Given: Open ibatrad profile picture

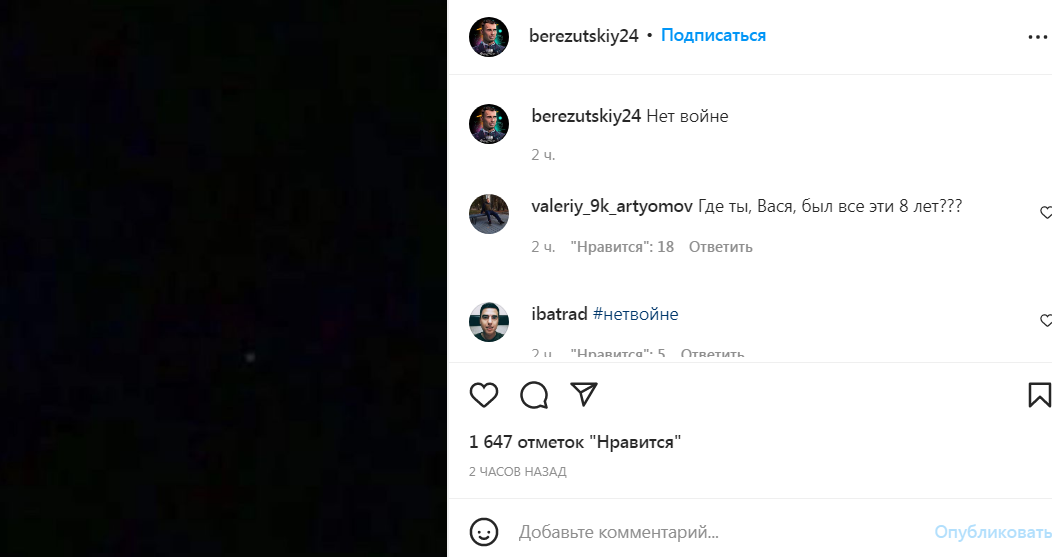Looking at the screenshot, I should [488, 322].
